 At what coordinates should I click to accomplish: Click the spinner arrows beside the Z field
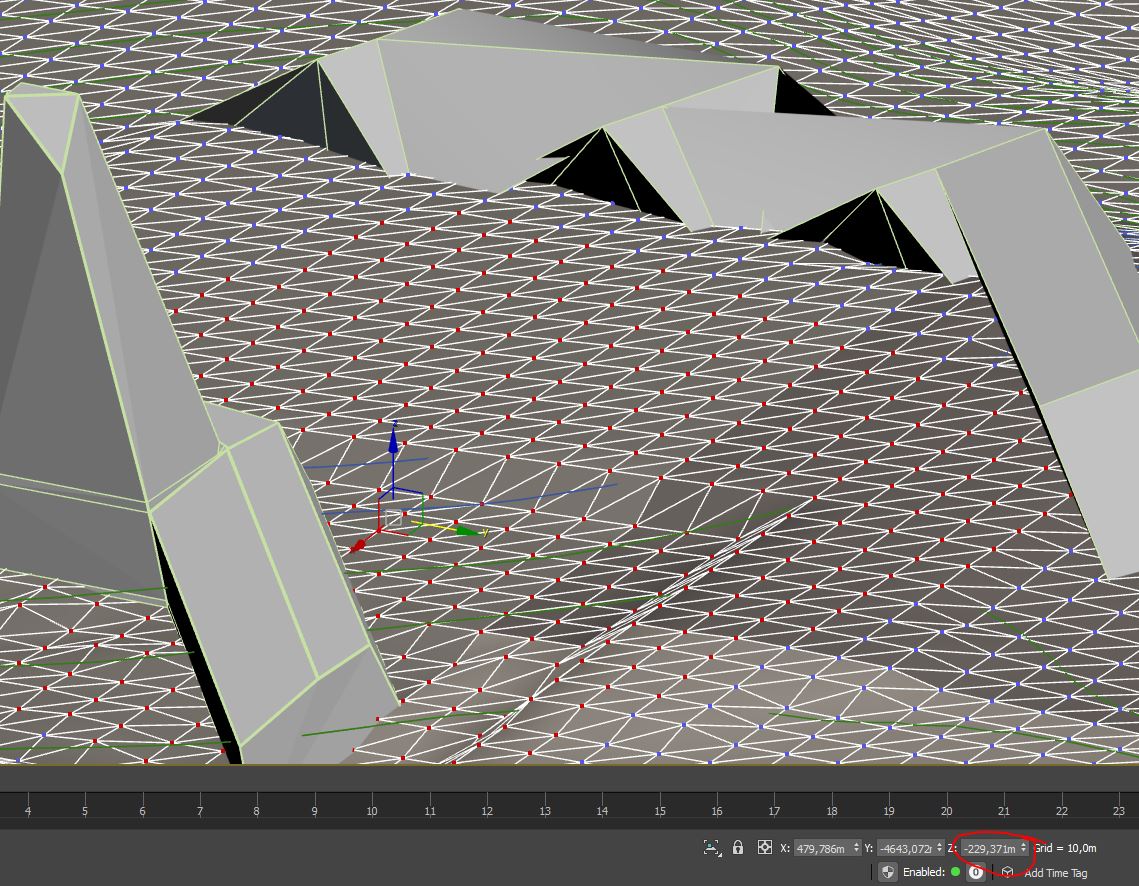tap(1023, 848)
